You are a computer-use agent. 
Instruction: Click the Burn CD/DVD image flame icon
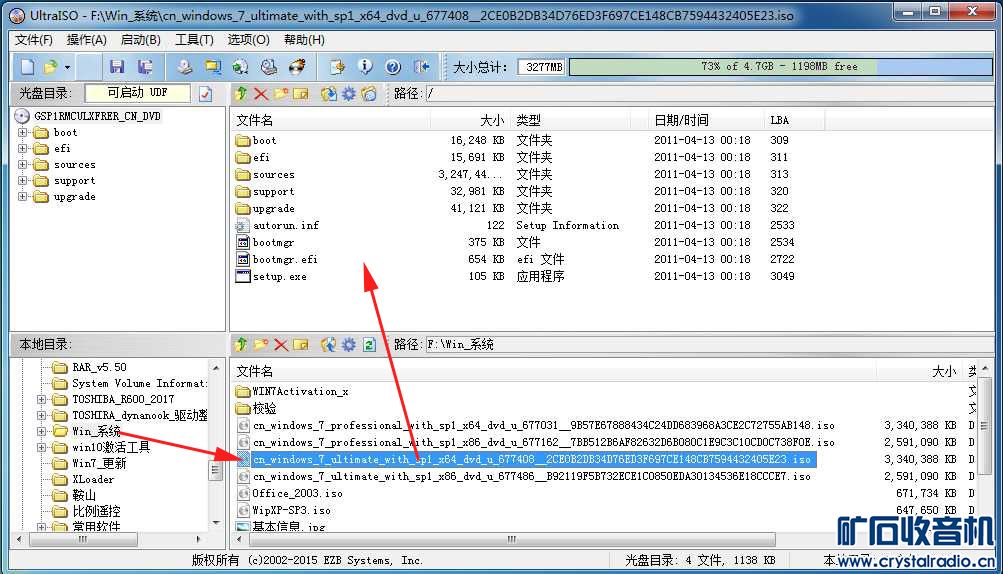coord(297,67)
